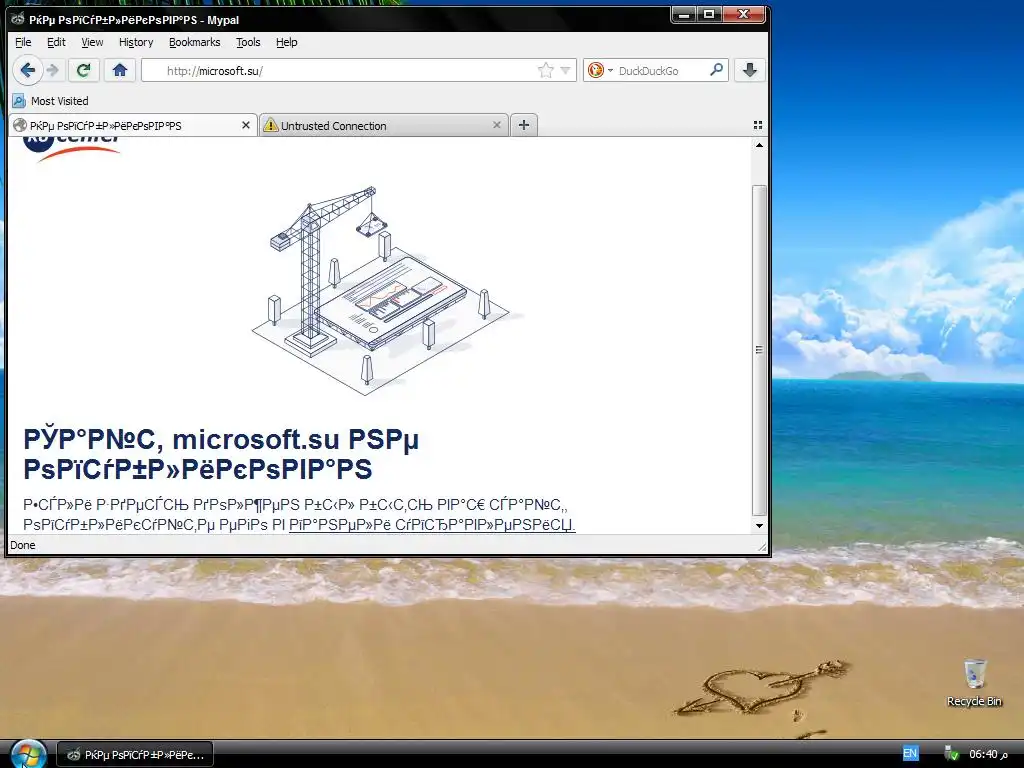
Task: Maximize the Mypal window
Action: point(708,14)
